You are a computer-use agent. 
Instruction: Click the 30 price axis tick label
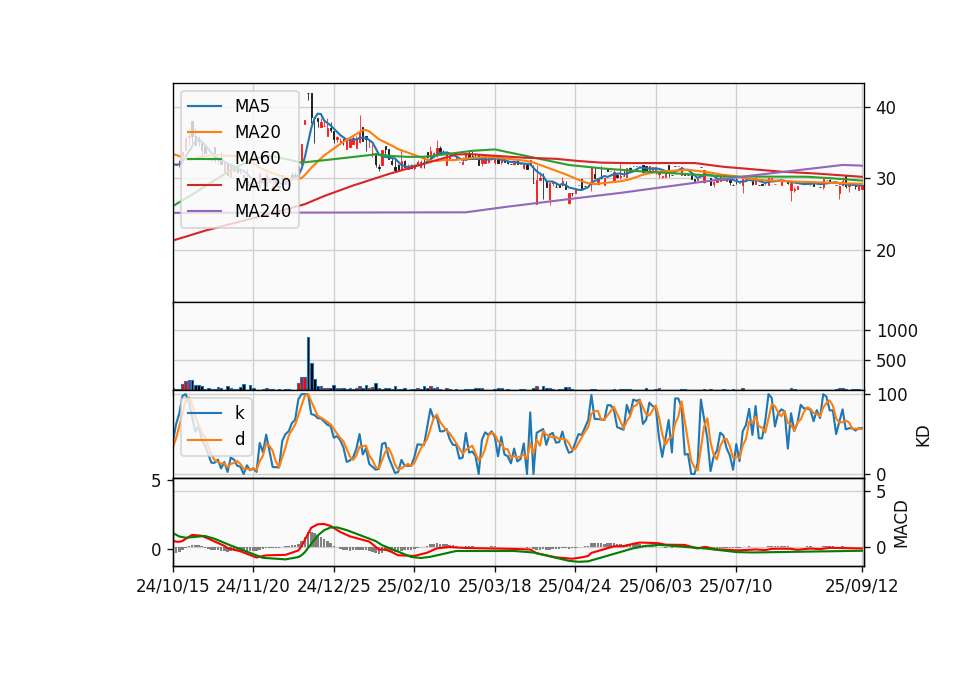pyautogui.click(x=886, y=179)
